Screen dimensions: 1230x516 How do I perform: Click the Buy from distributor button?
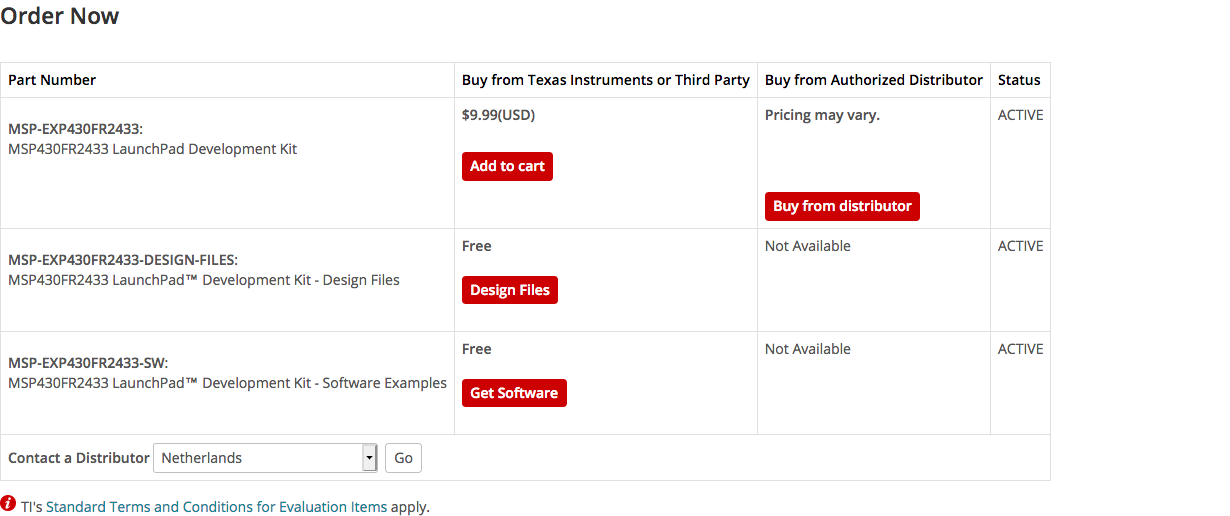click(x=842, y=206)
